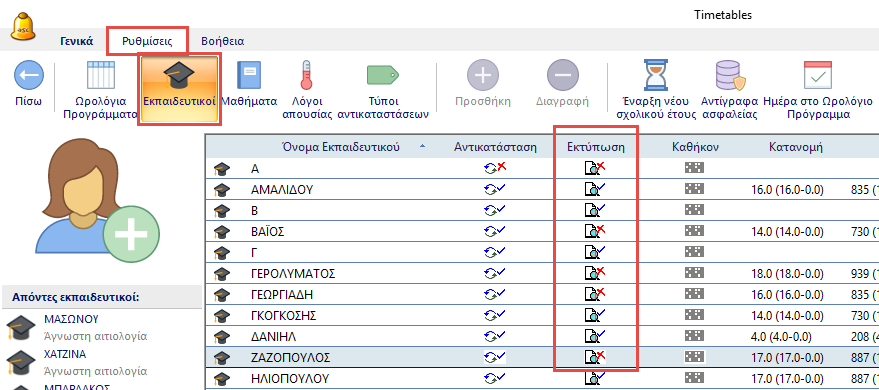Screen dimensions: 879x390
Task: Click the Εκτύπωση column header
Action: tap(595, 147)
